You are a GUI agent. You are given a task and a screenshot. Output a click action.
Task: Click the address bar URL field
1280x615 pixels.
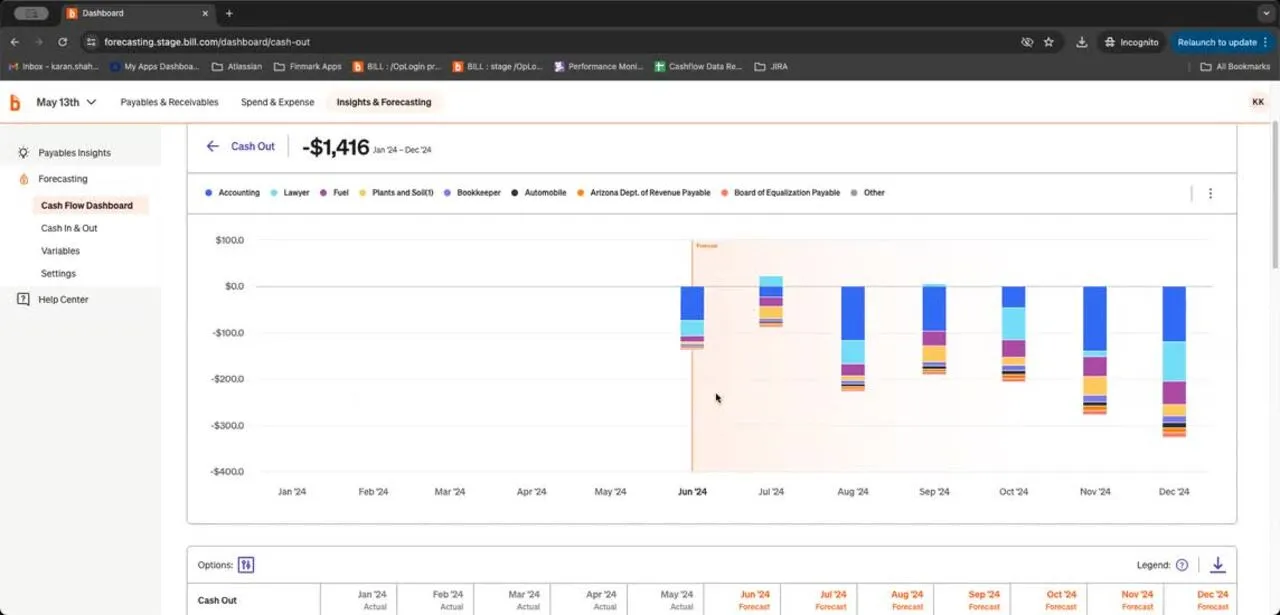(x=550, y=42)
